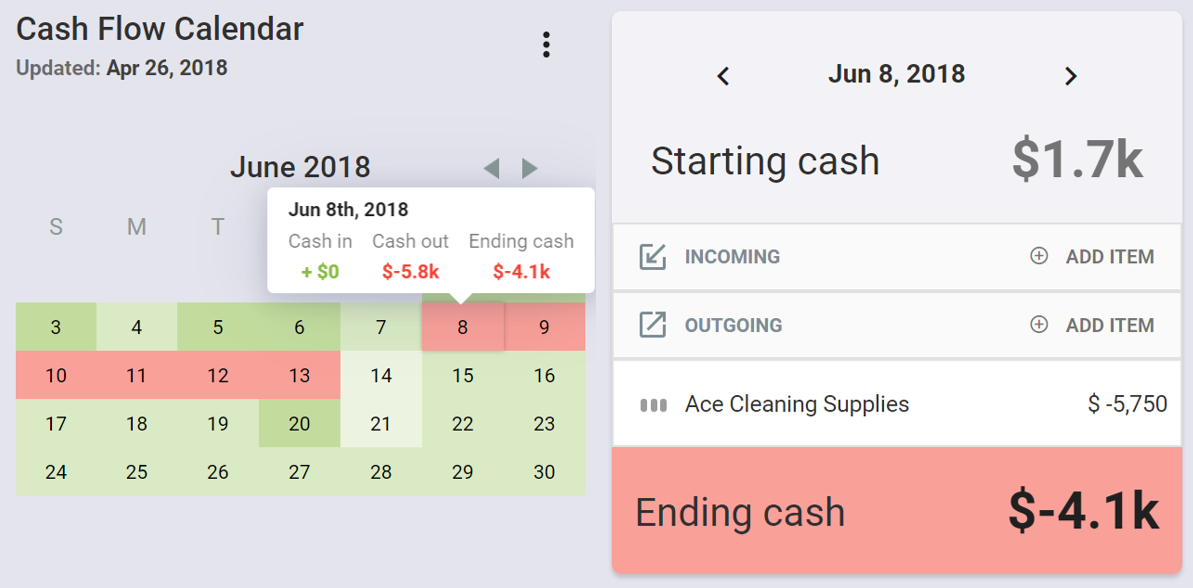The width and height of the screenshot is (1193, 588).
Task: Select June 20 on the calendar
Action: tap(300, 423)
